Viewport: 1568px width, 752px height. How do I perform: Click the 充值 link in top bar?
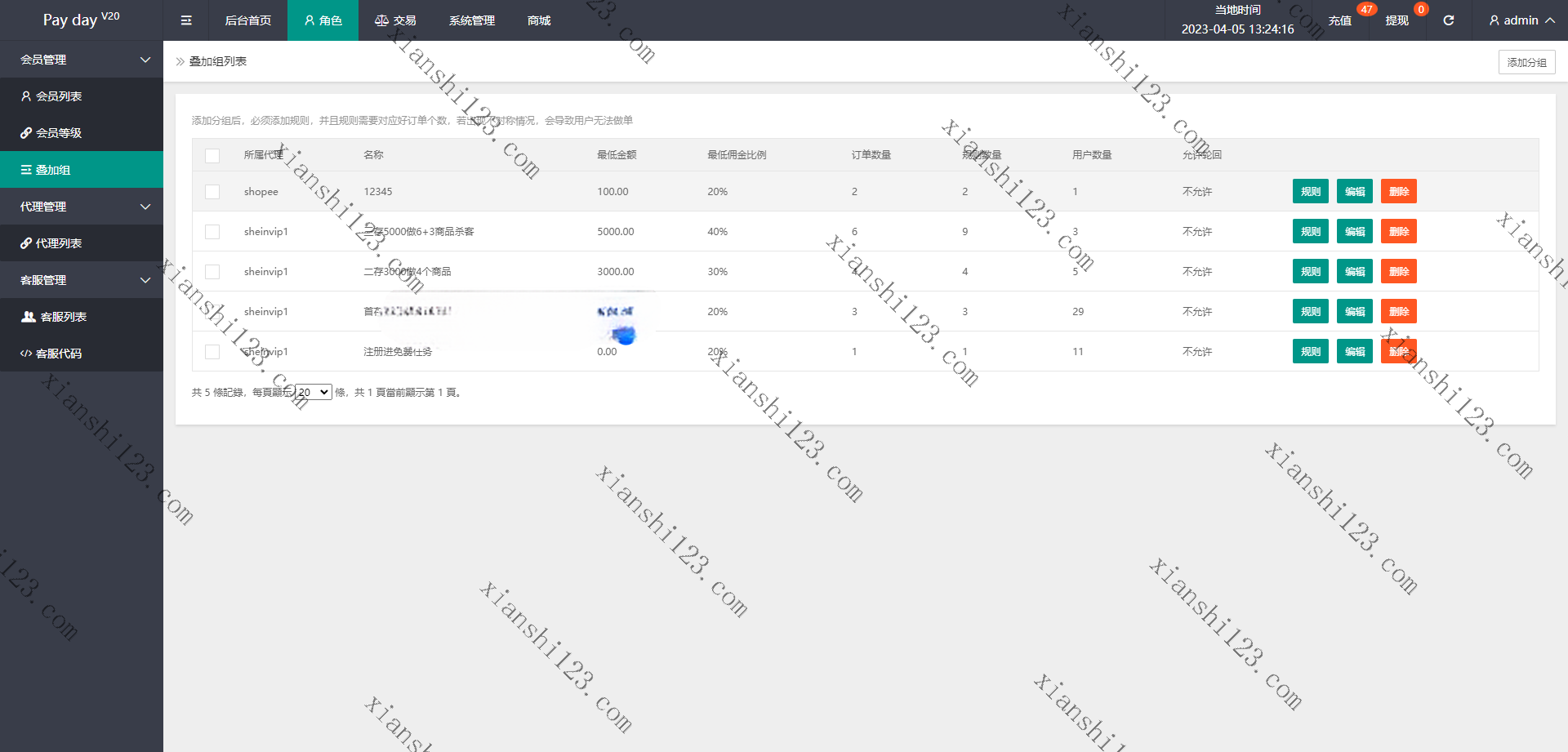coord(1339,20)
